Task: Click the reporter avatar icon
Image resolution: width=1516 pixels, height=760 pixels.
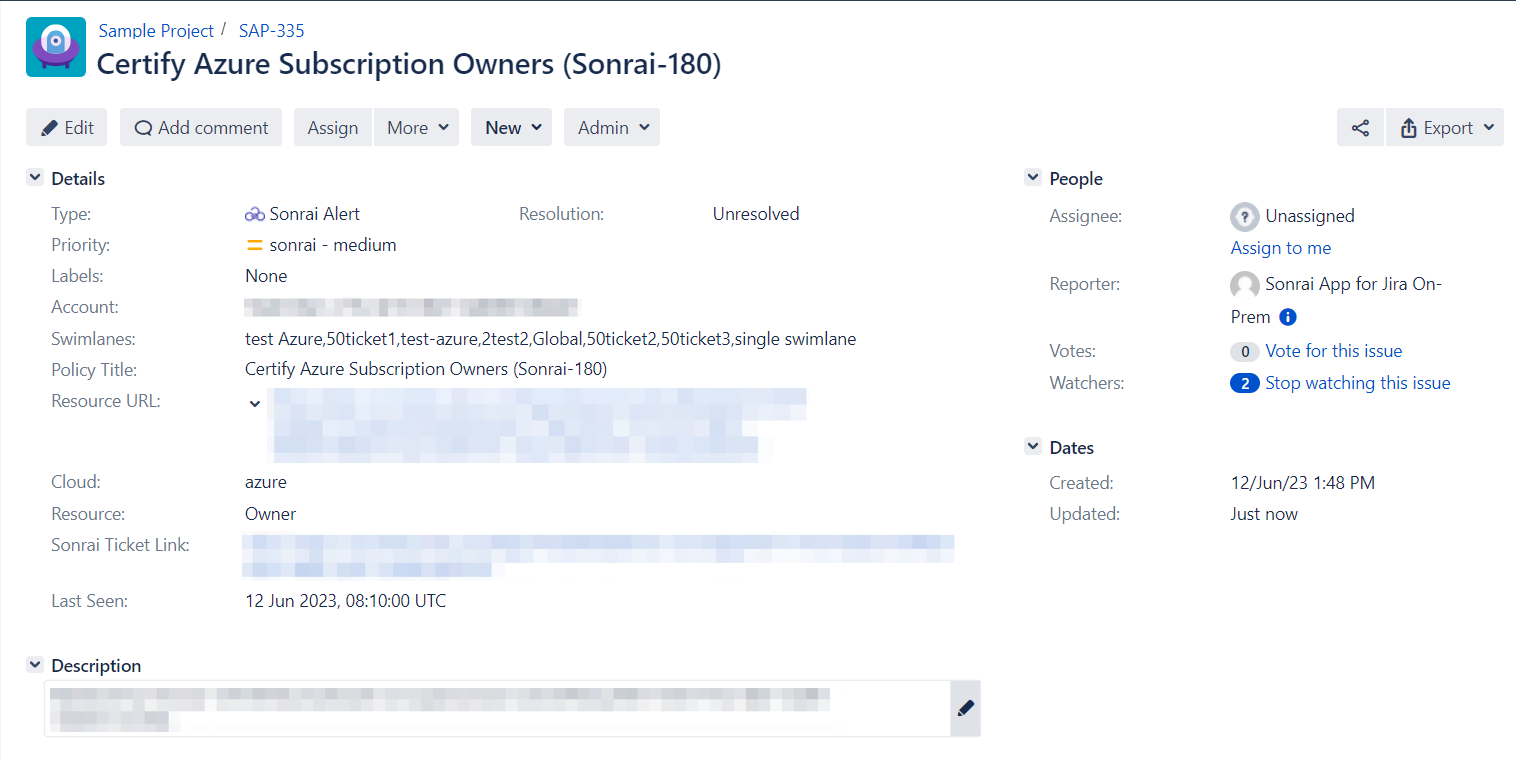Action: pos(1244,285)
